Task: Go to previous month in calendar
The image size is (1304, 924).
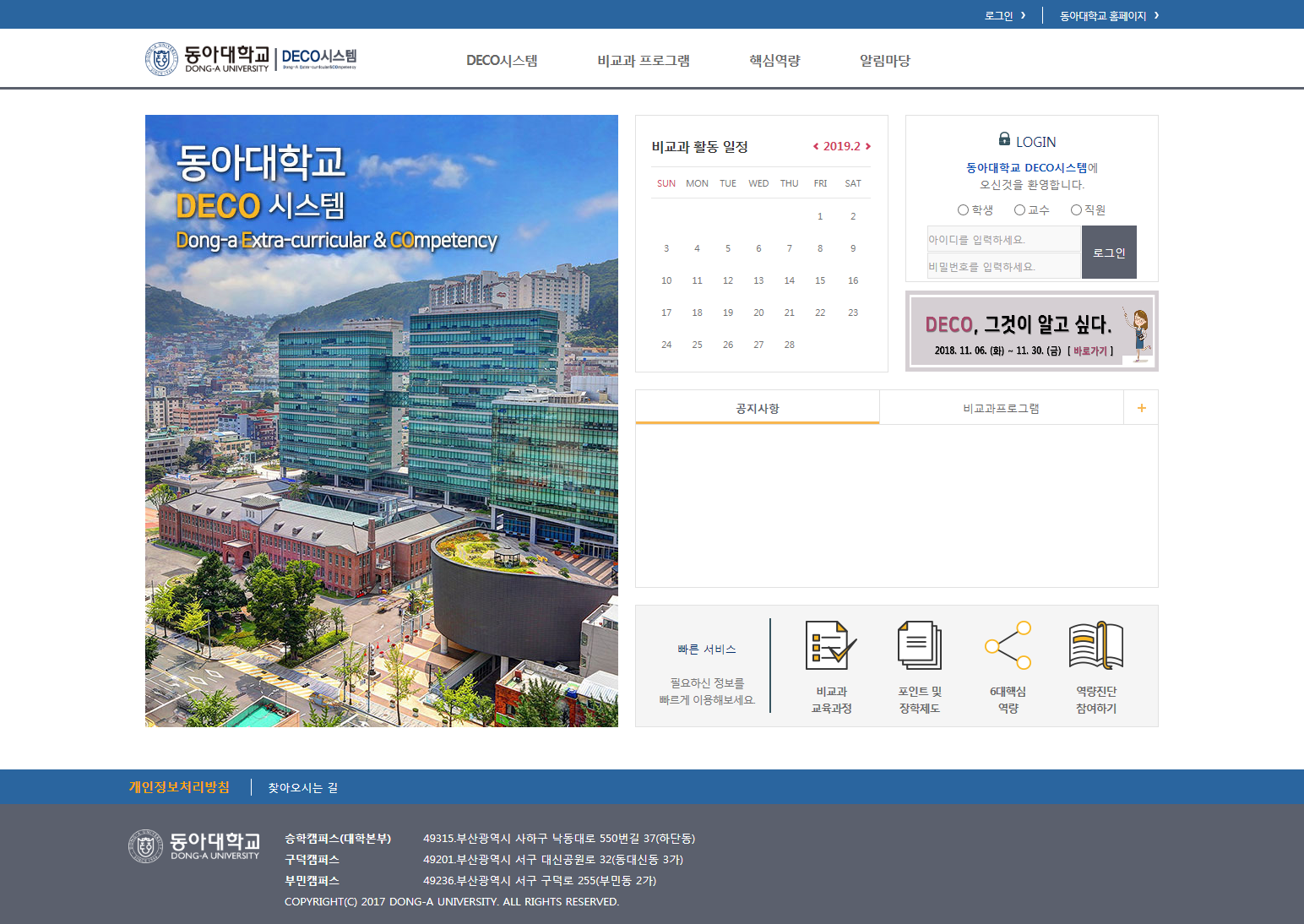Action: (815, 147)
